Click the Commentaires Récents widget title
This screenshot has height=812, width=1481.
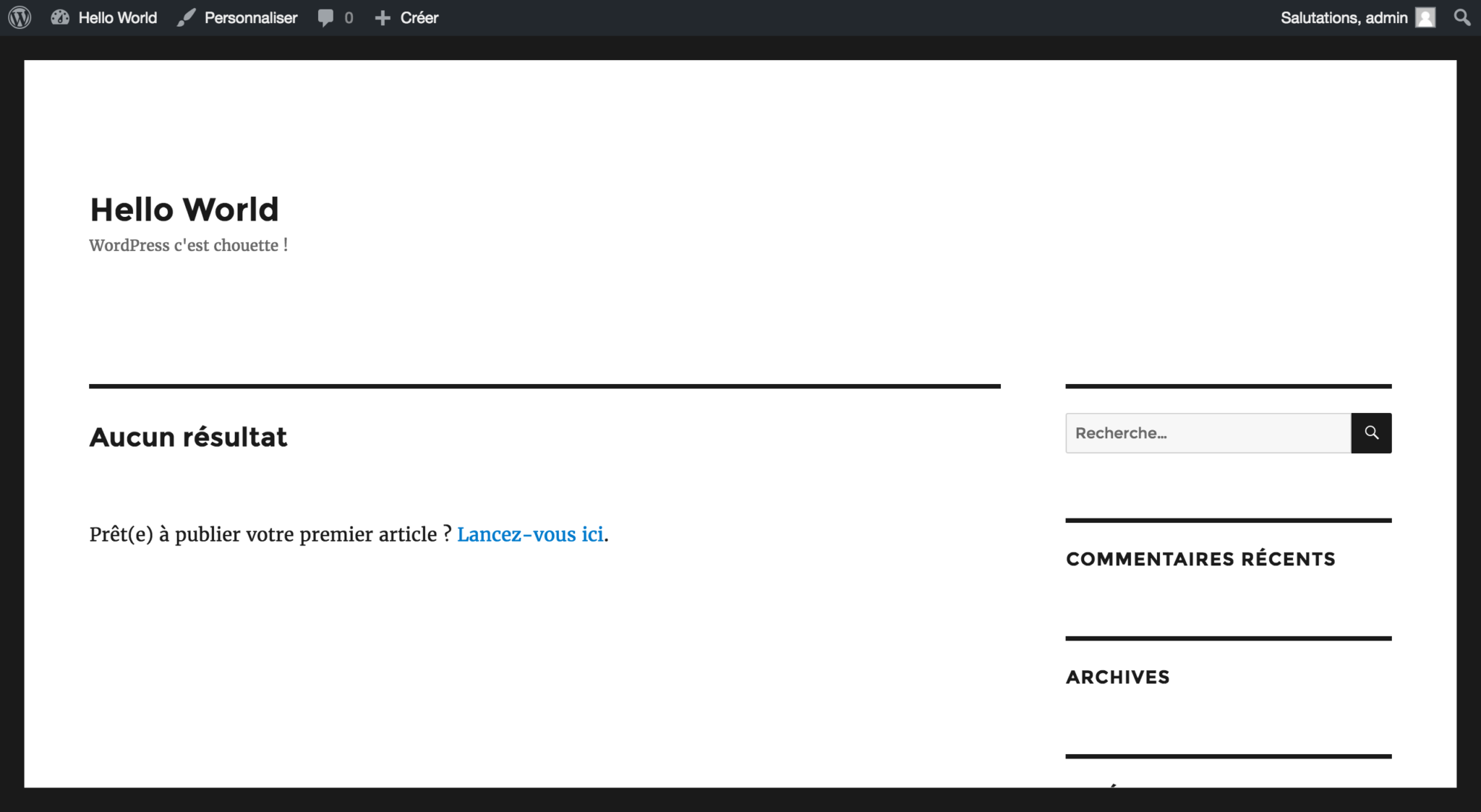tap(1200, 559)
